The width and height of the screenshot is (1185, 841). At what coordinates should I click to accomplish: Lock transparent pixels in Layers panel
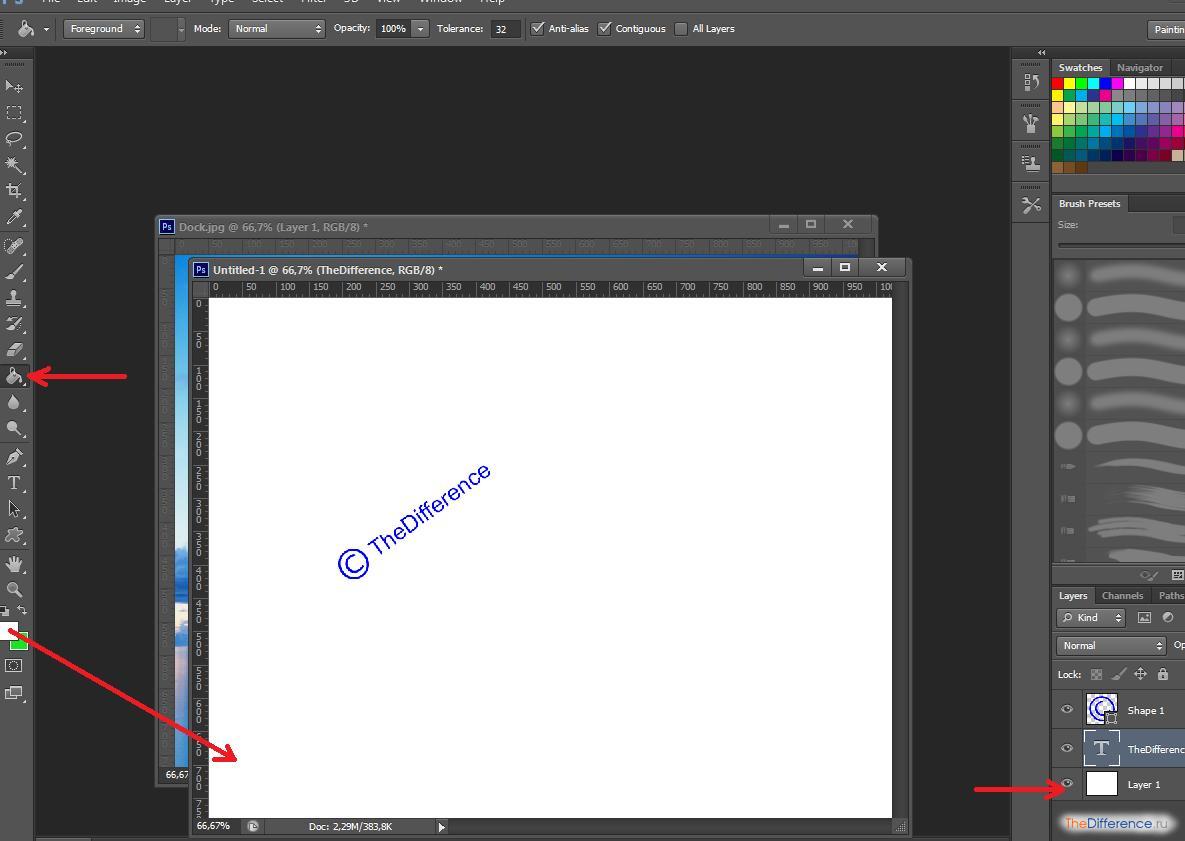coord(1097,674)
